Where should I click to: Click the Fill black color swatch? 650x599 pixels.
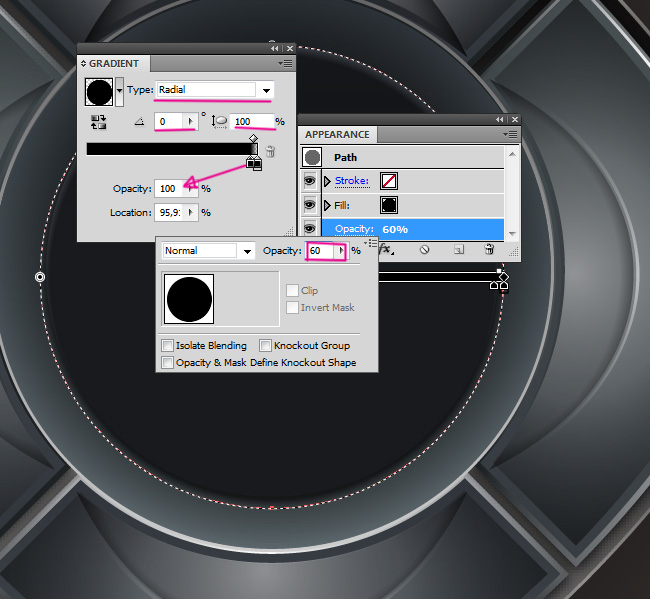point(389,205)
